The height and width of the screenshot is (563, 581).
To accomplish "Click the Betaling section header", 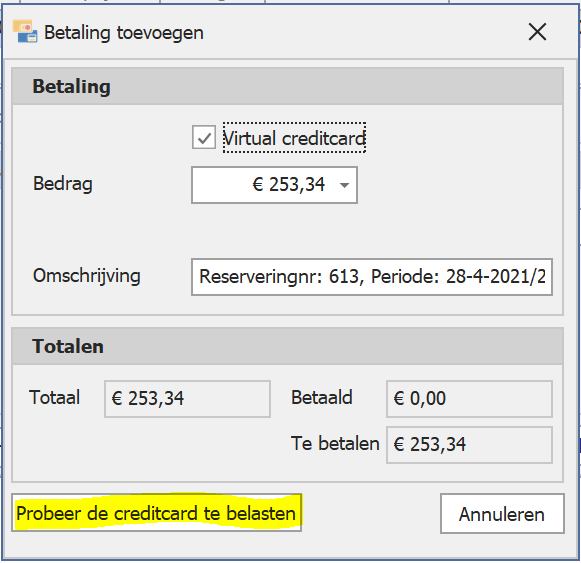I will click(x=288, y=86).
